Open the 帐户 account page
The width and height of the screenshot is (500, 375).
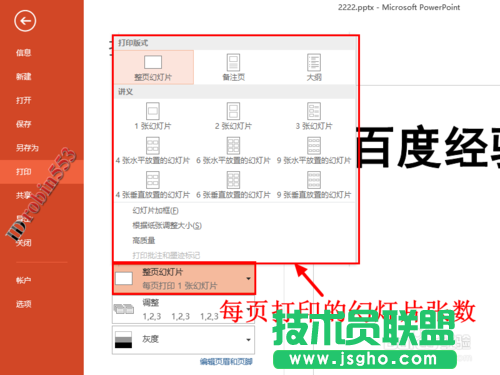click(24, 280)
